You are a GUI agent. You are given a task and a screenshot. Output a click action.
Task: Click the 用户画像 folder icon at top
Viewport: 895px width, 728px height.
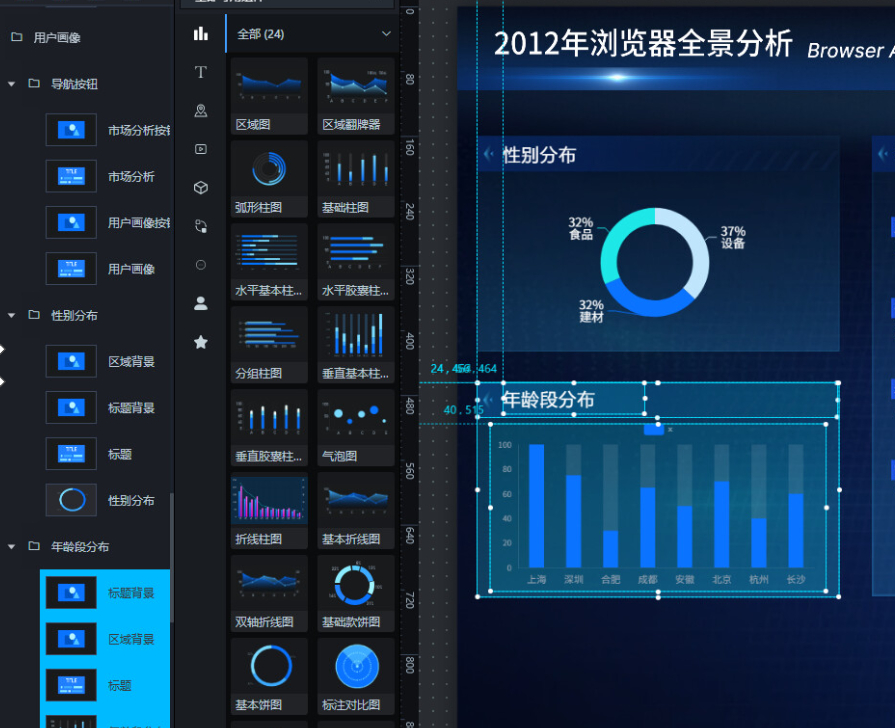(x=17, y=37)
